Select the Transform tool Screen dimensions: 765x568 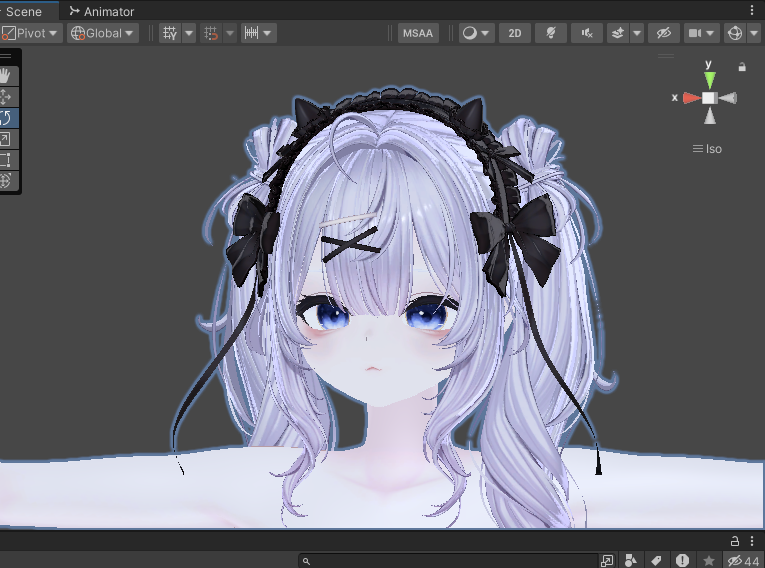5,181
